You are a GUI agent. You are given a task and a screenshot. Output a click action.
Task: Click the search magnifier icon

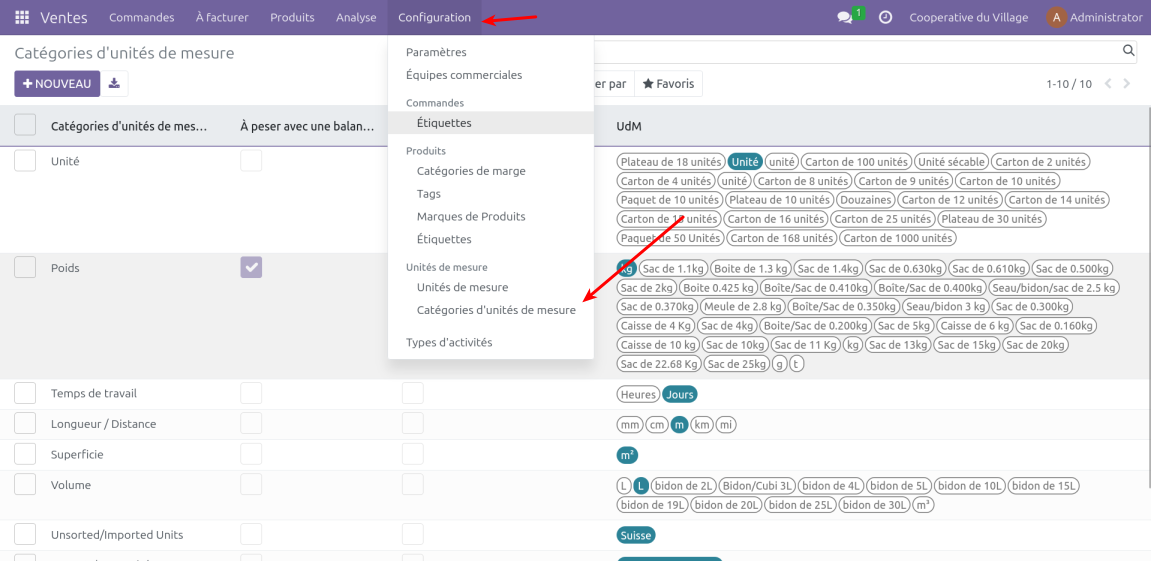coord(1128,51)
